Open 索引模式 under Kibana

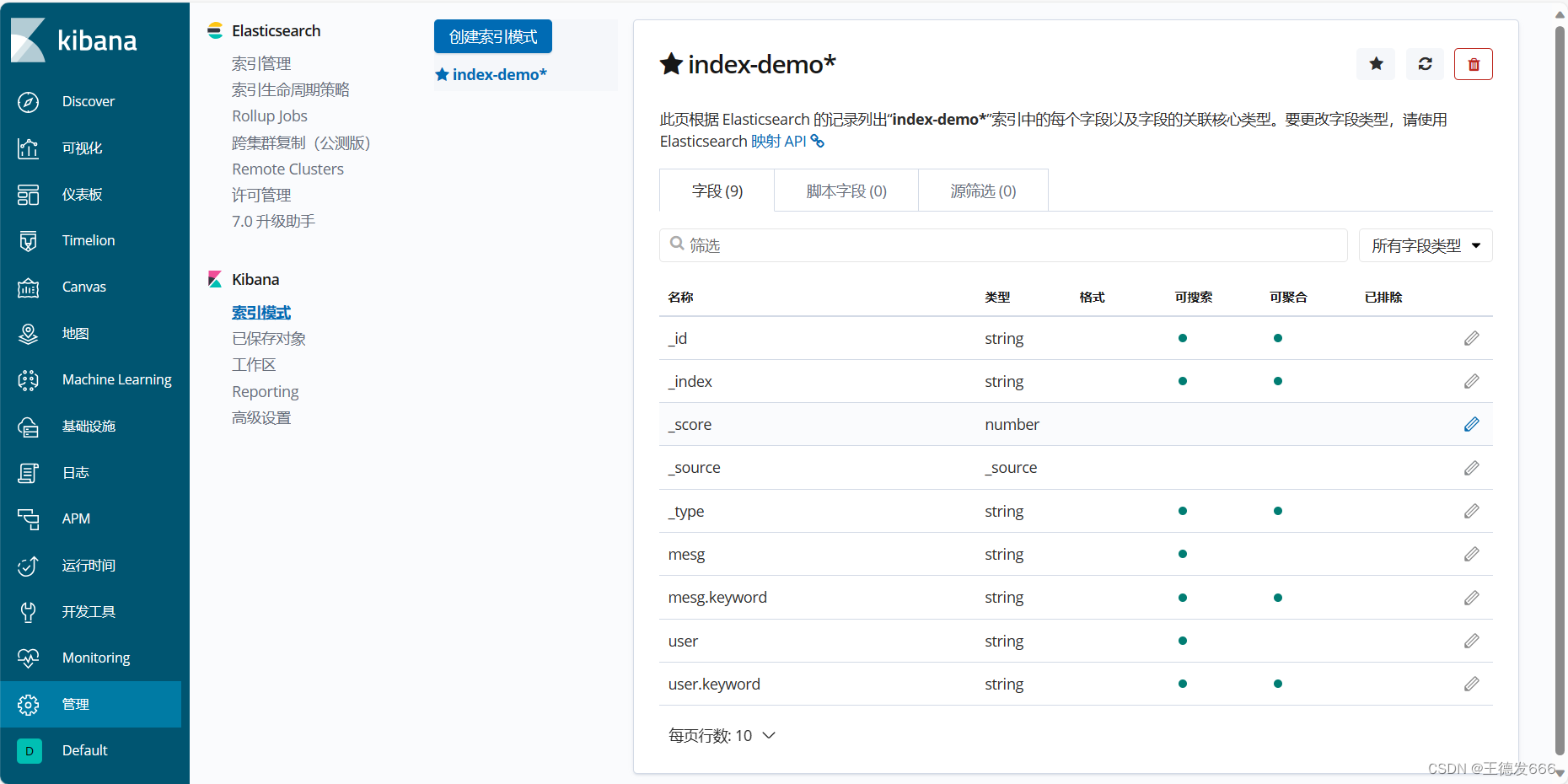pos(261,312)
